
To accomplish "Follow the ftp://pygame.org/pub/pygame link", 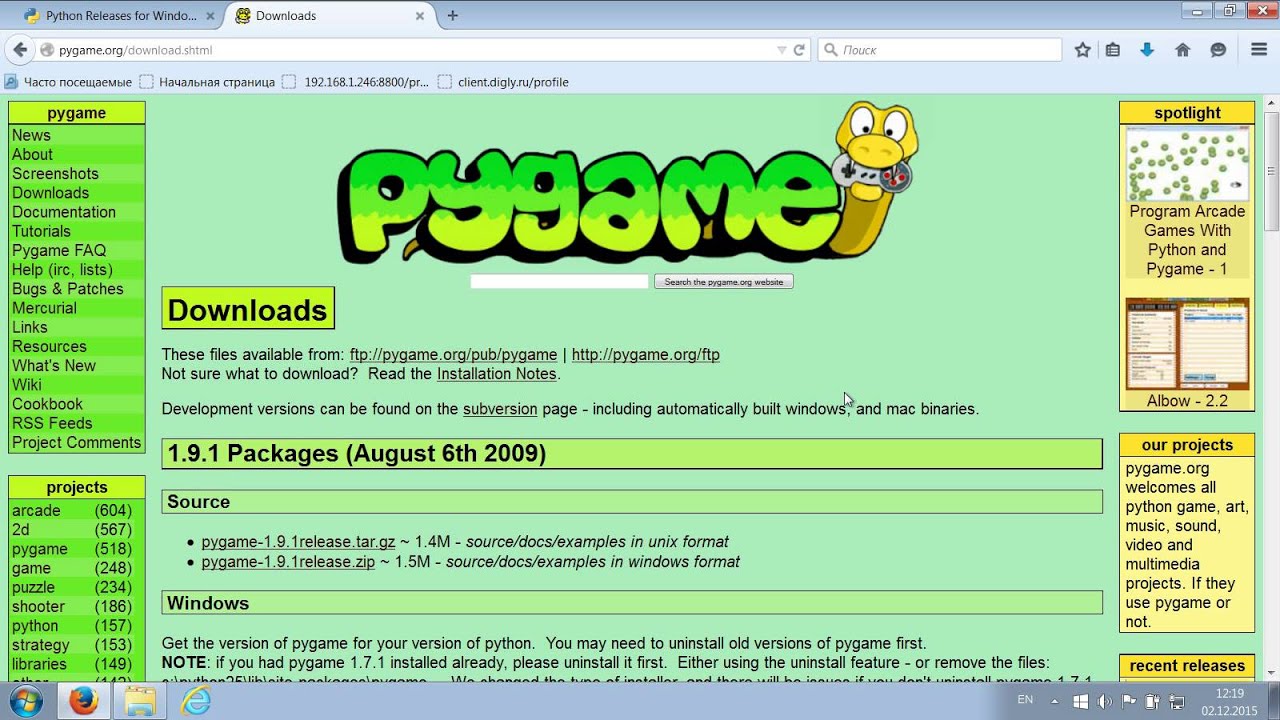I will click(453, 354).
